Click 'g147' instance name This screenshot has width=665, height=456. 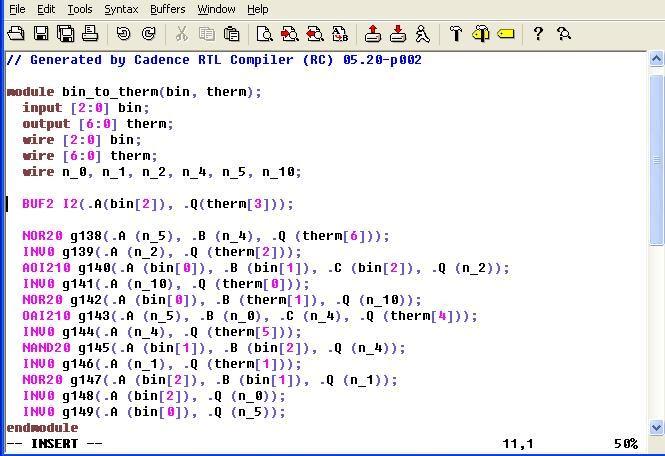click(x=86, y=380)
